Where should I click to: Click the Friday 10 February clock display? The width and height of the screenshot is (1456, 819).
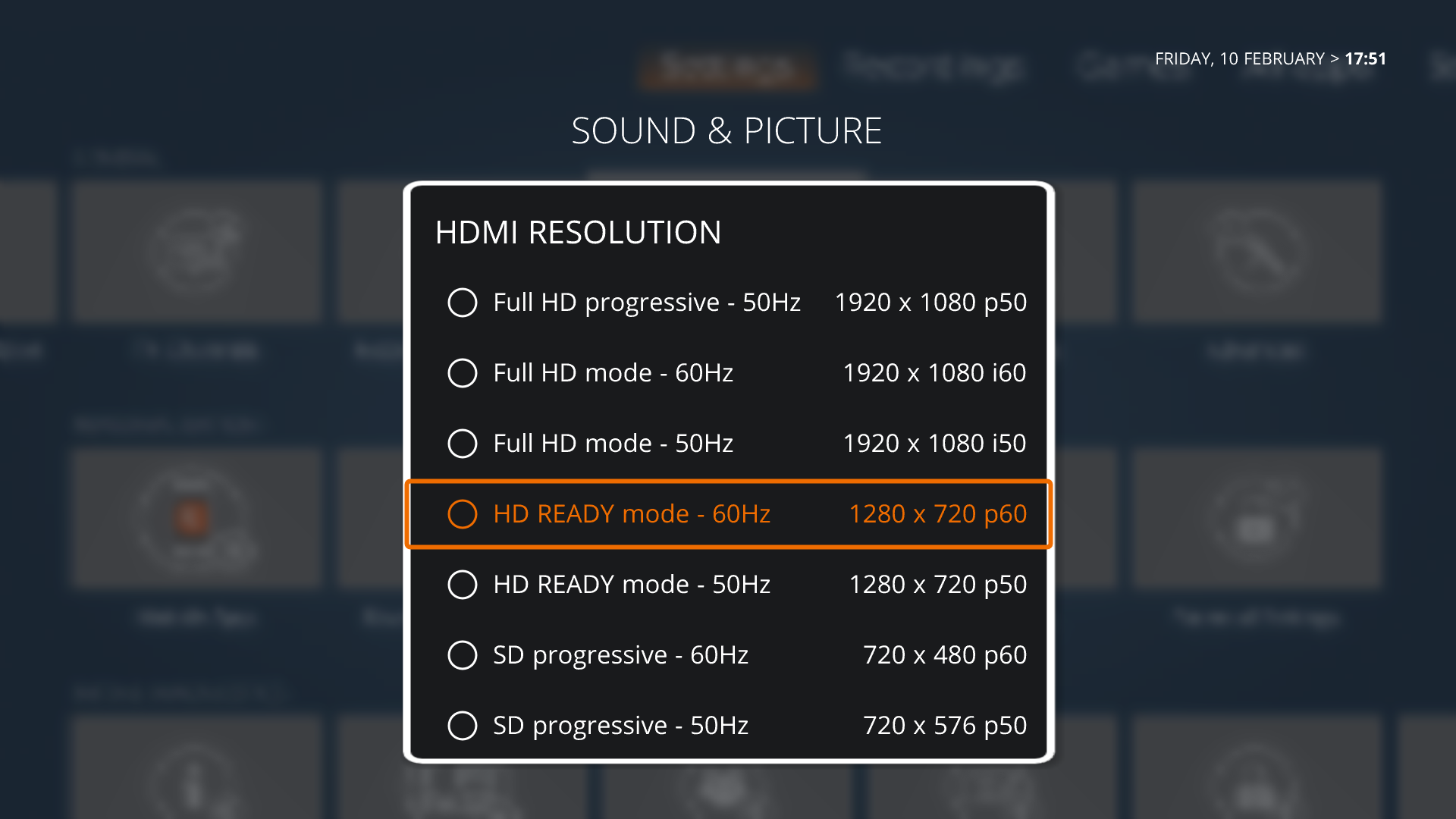pyautogui.click(x=1270, y=59)
